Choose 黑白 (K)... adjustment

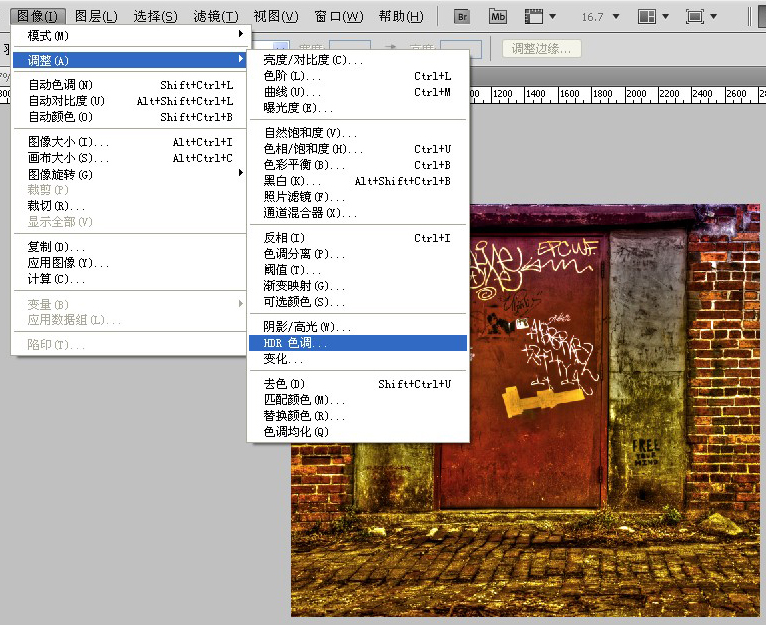358,181
